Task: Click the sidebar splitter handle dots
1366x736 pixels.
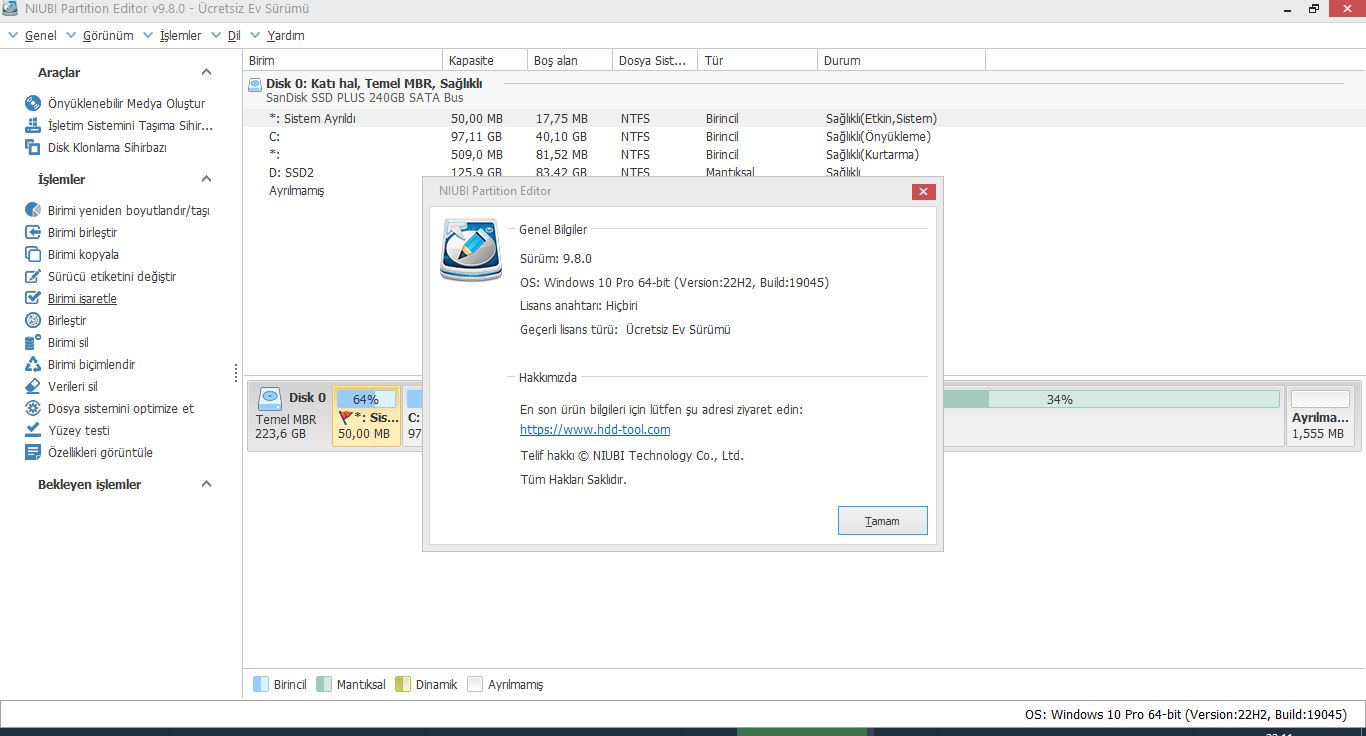Action: click(237, 372)
